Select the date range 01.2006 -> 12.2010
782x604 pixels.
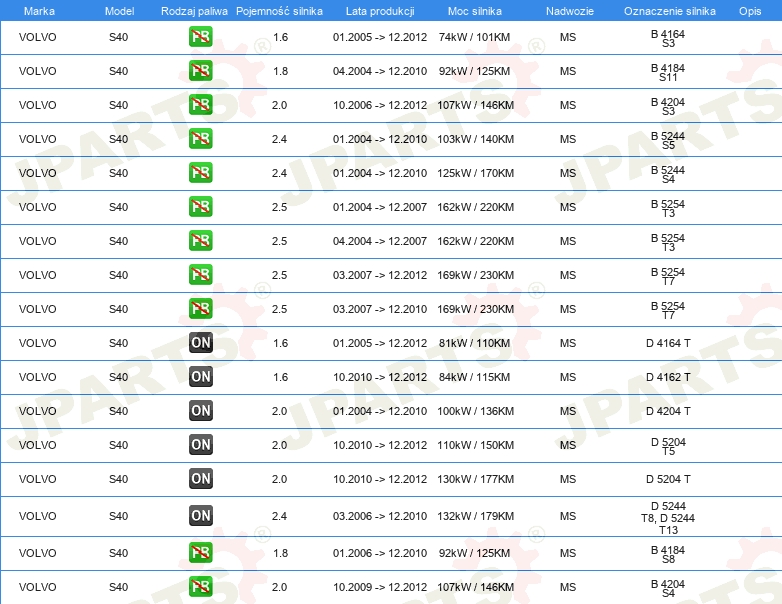(x=380, y=553)
